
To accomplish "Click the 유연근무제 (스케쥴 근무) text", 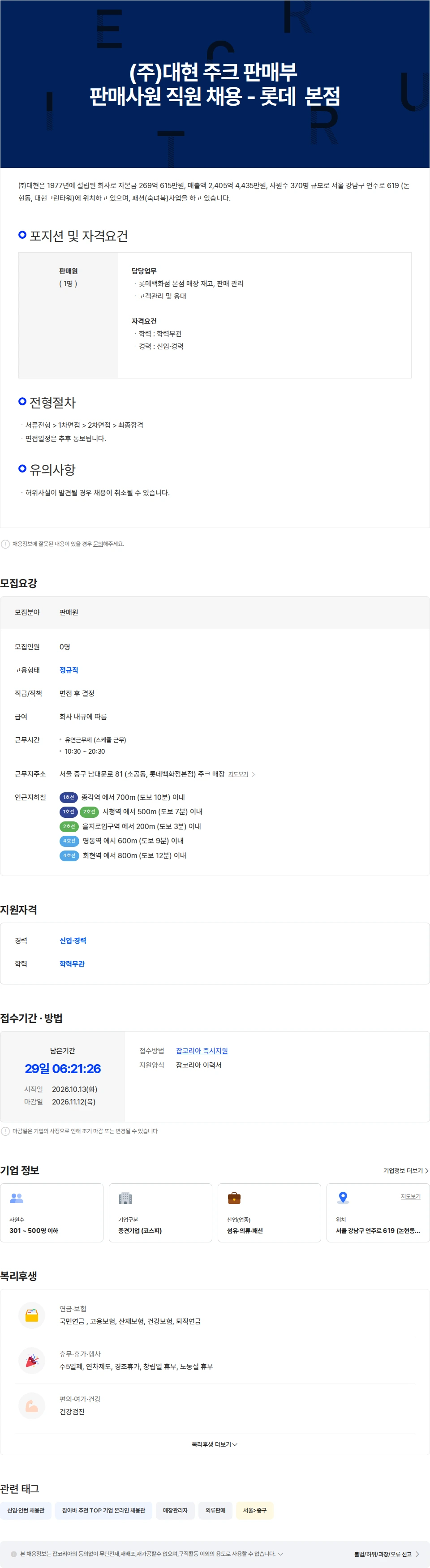I will (x=95, y=740).
